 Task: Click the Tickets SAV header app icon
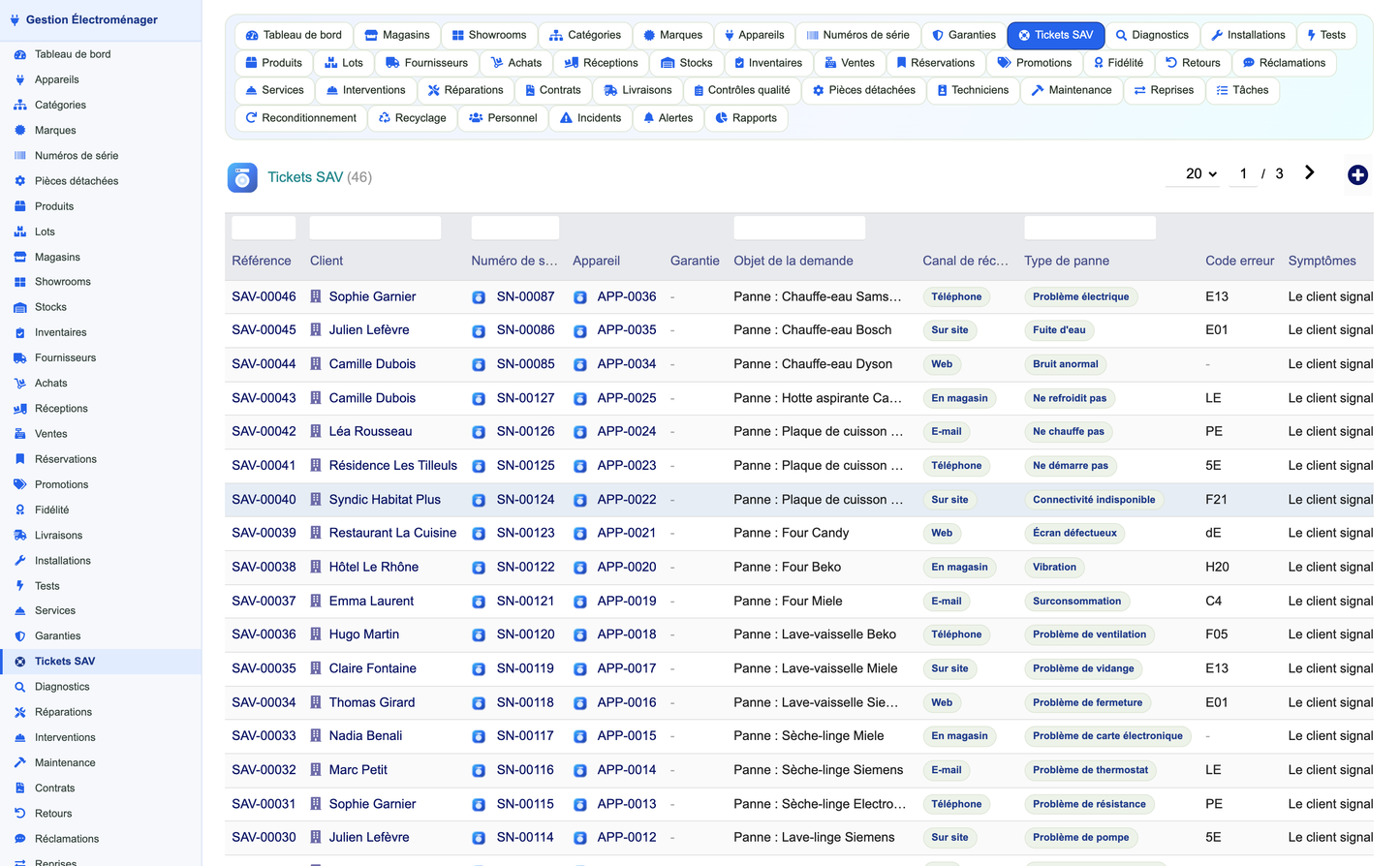click(242, 177)
